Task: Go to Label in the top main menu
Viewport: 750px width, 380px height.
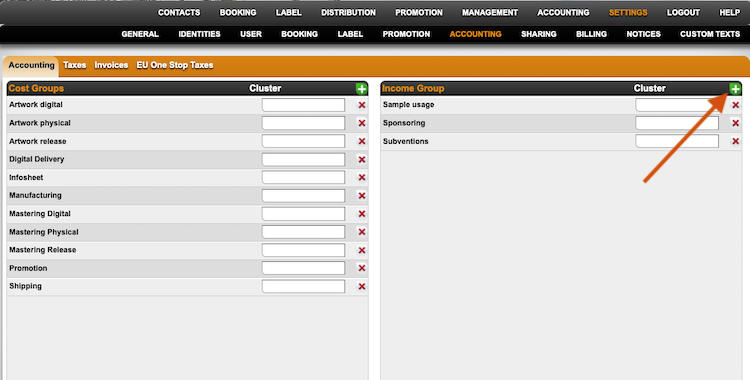Action: pyautogui.click(x=288, y=12)
